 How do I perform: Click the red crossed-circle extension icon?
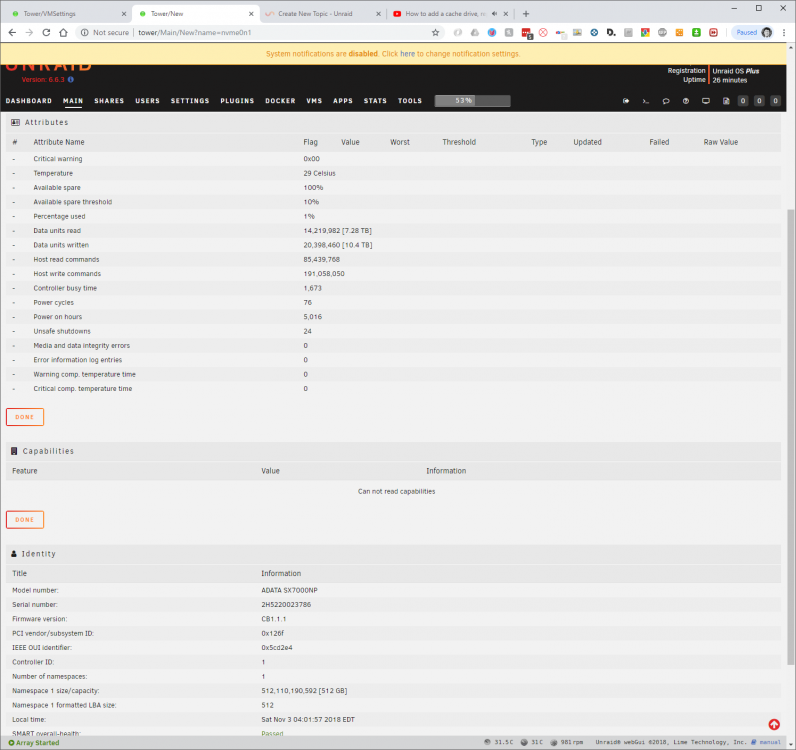pyautogui.click(x=543, y=32)
